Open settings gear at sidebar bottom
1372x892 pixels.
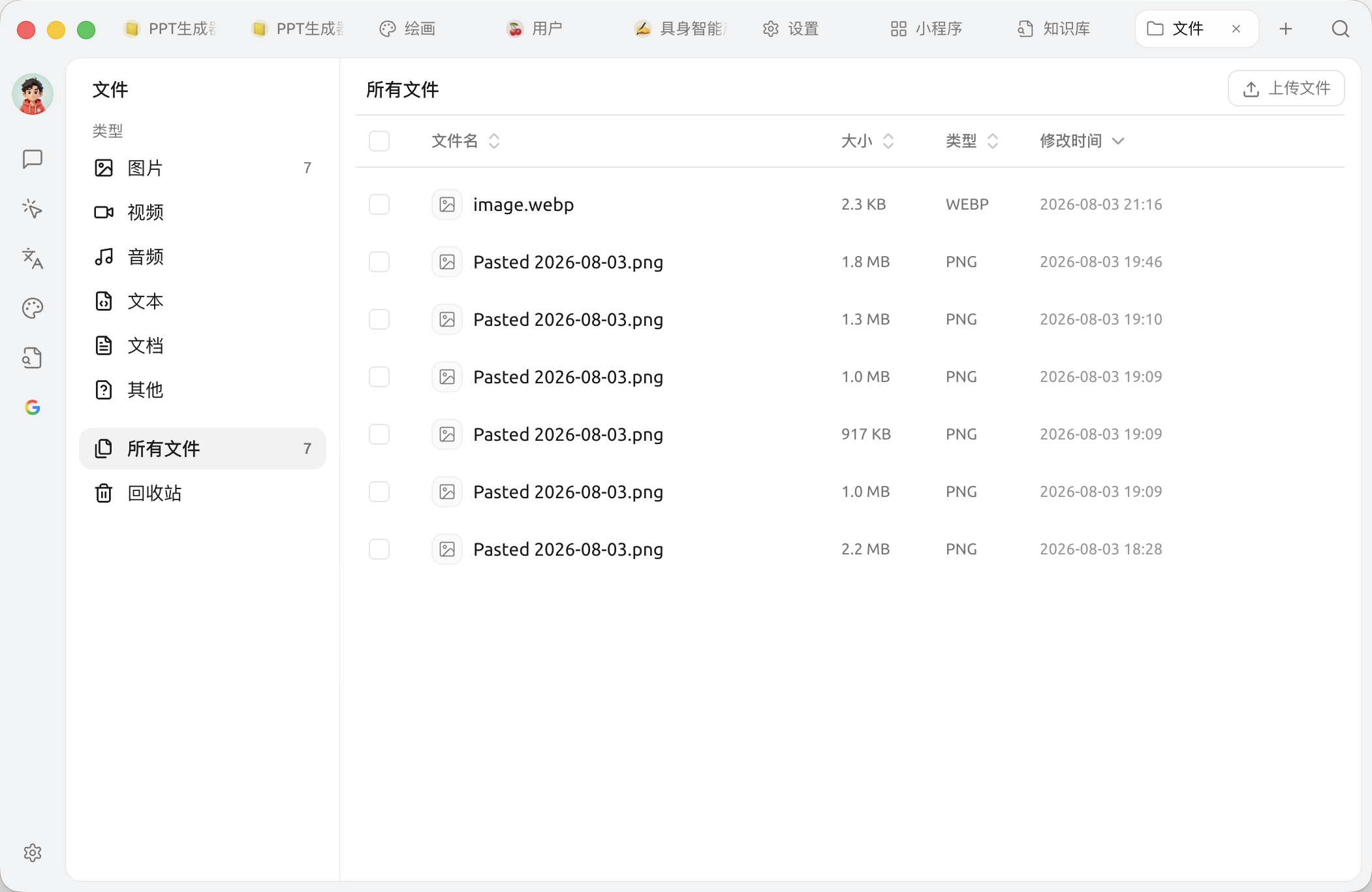(x=33, y=852)
